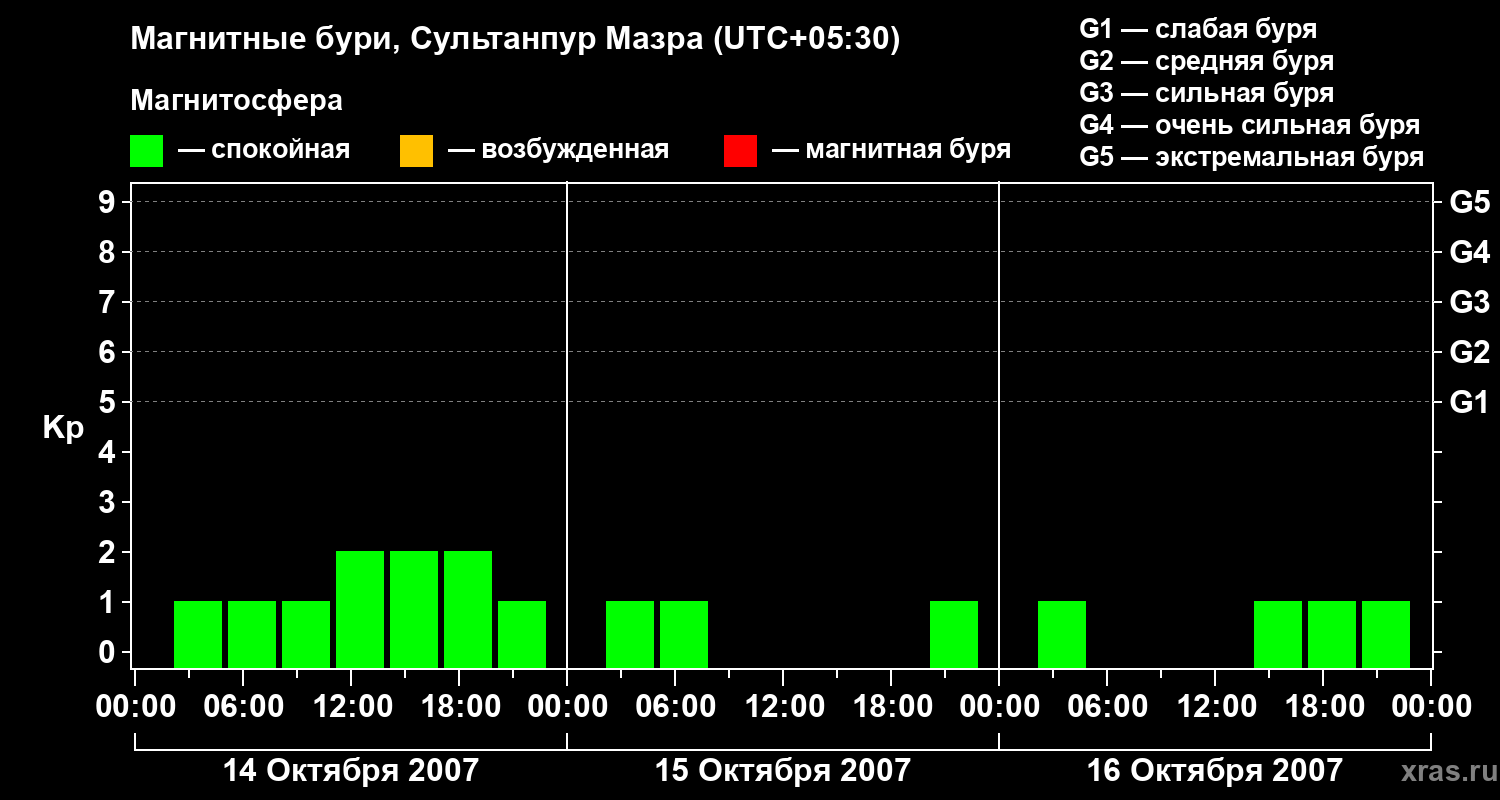Click the date label '16 Октября 2007'
The image size is (1500, 800).
[x=1215, y=771]
